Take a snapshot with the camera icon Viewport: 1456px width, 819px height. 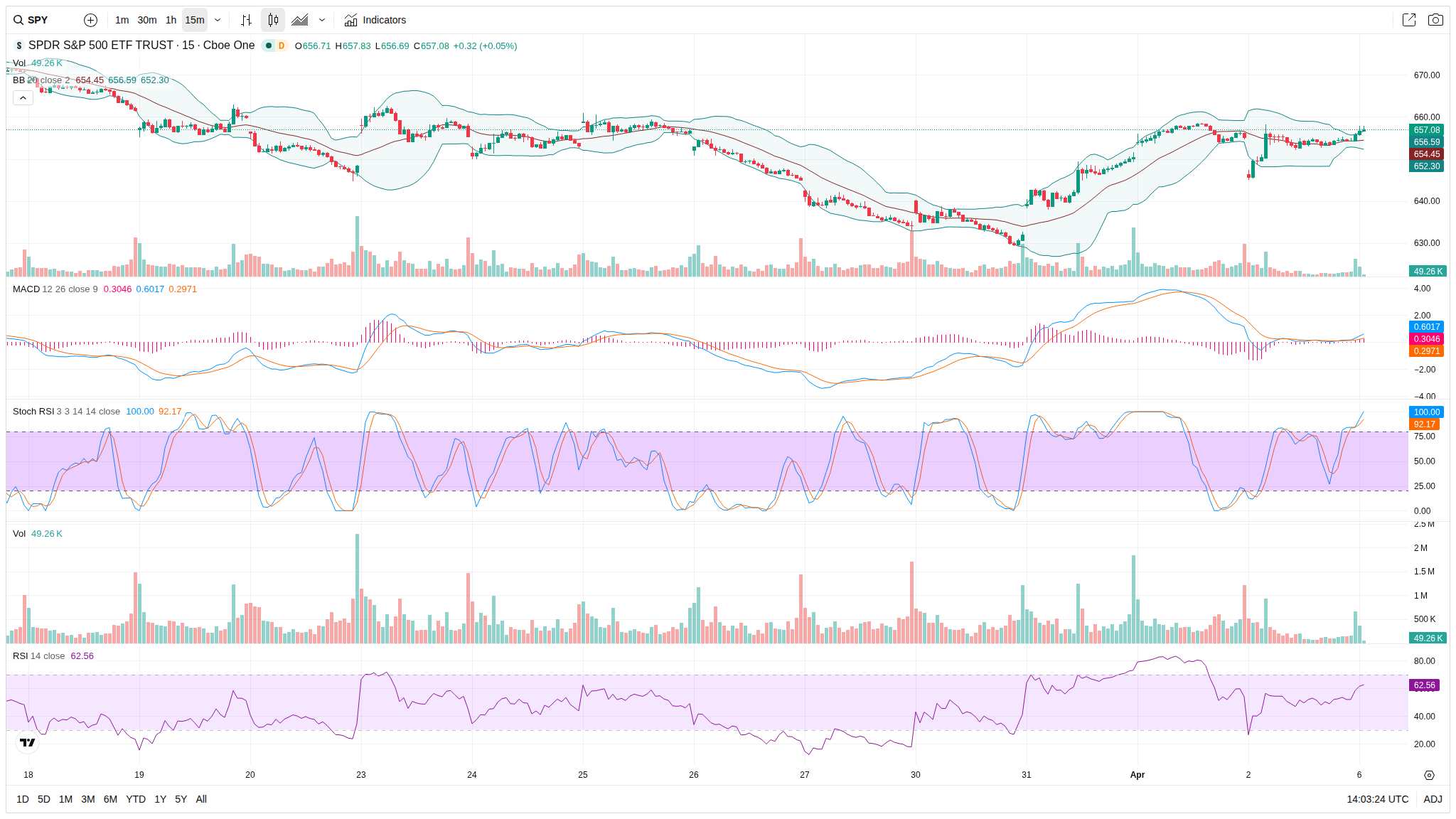tap(1435, 20)
